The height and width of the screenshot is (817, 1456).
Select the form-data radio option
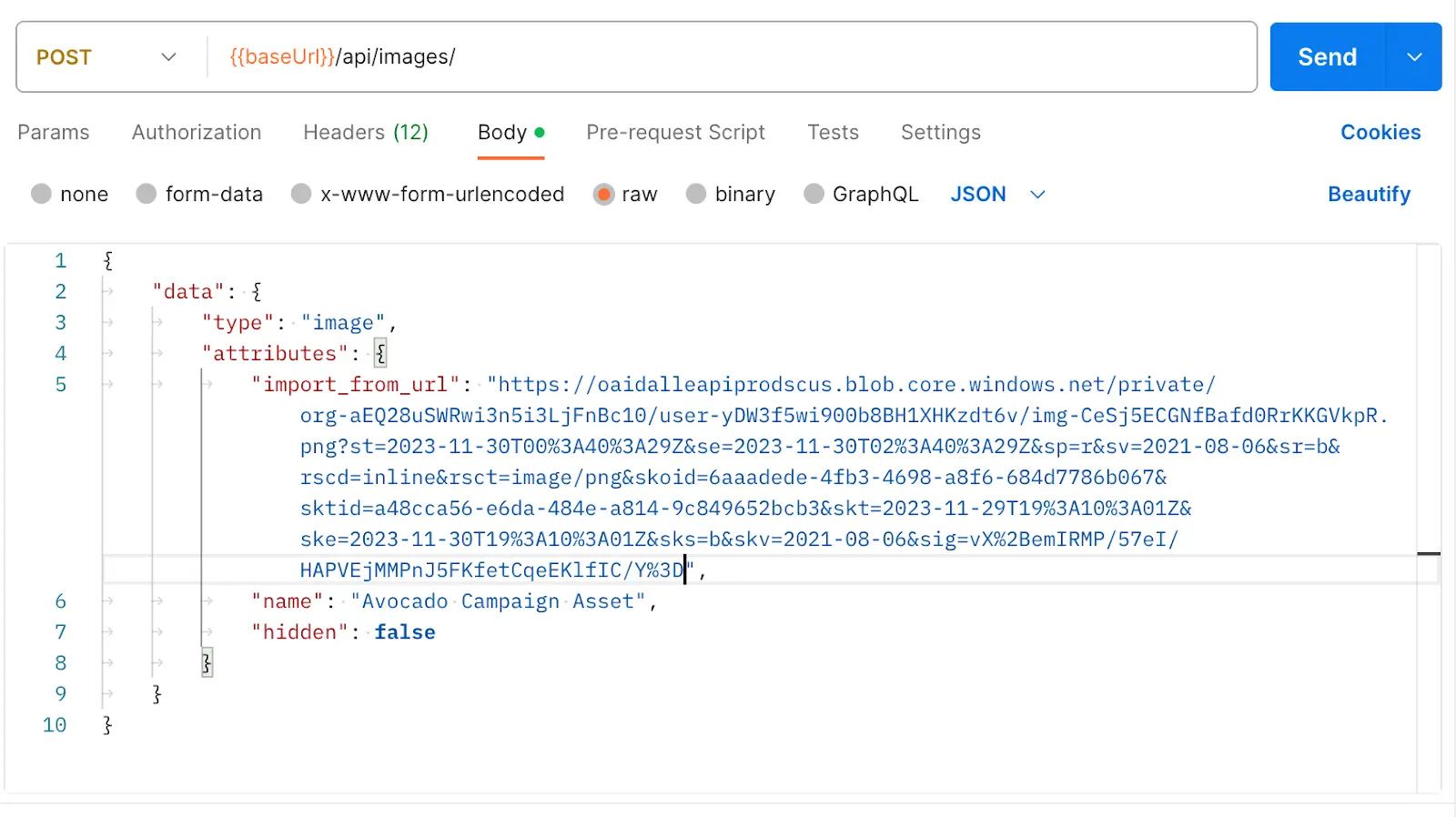tap(147, 194)
